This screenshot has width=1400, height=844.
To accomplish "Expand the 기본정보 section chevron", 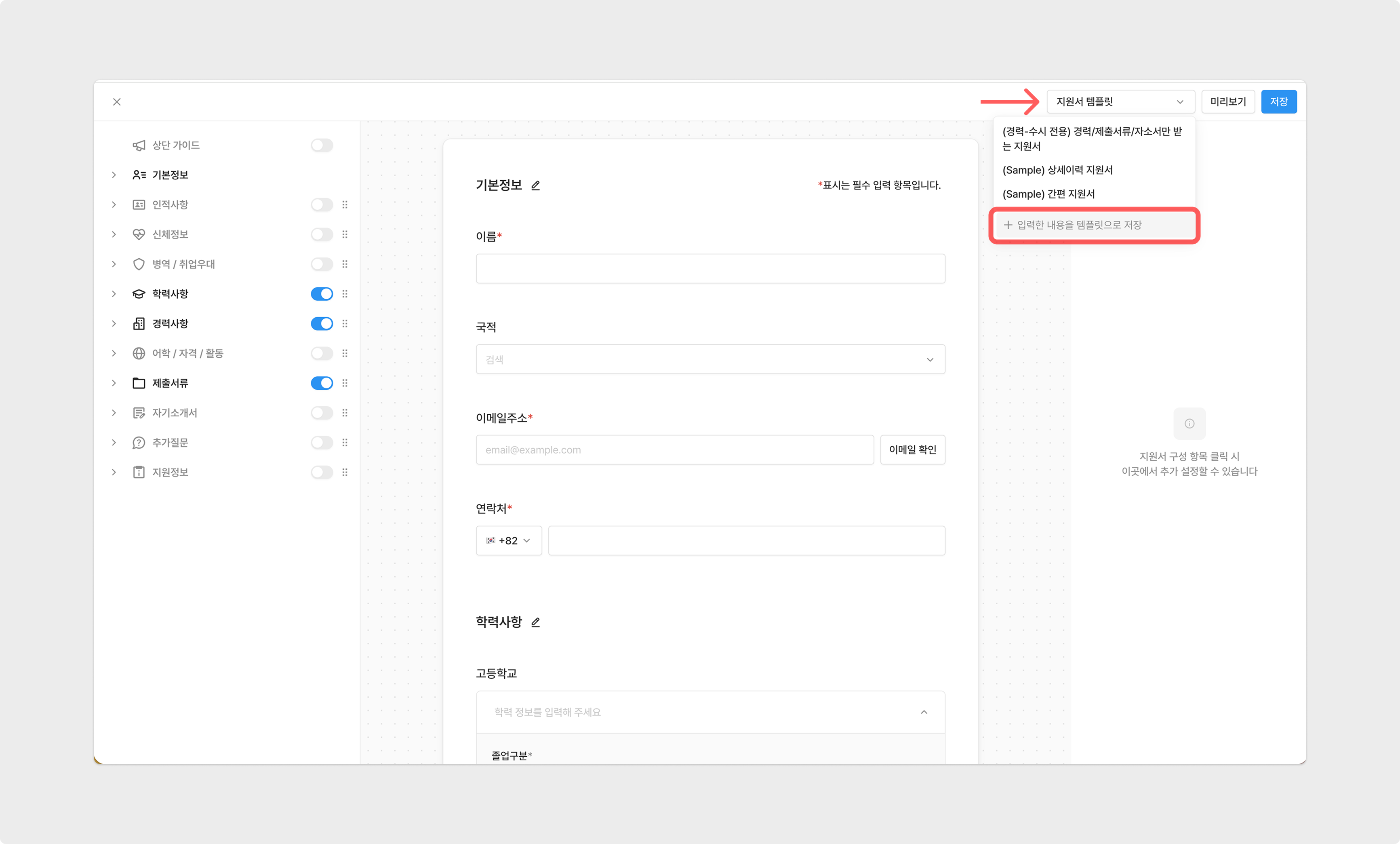I will 114,175.
